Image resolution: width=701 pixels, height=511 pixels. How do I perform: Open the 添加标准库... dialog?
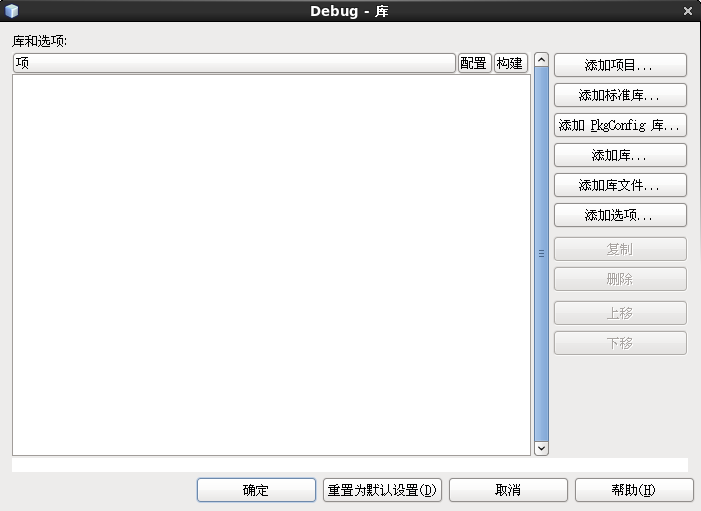[x=619, y=95]
